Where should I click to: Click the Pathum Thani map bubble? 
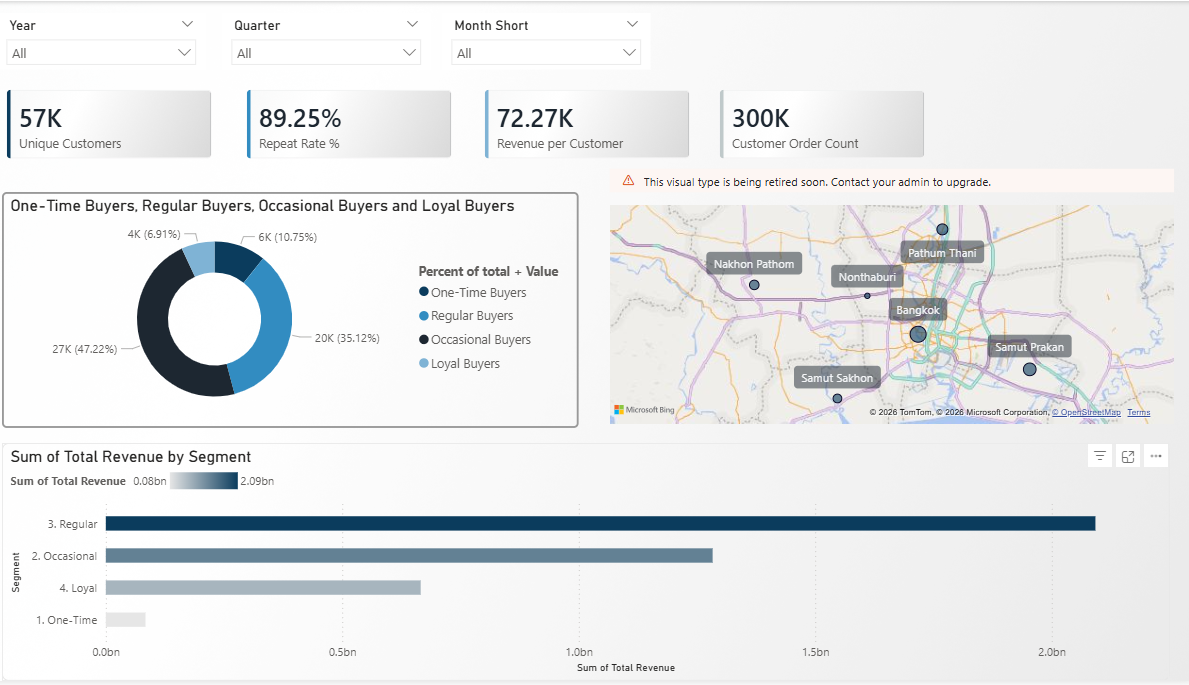point(942,229)
